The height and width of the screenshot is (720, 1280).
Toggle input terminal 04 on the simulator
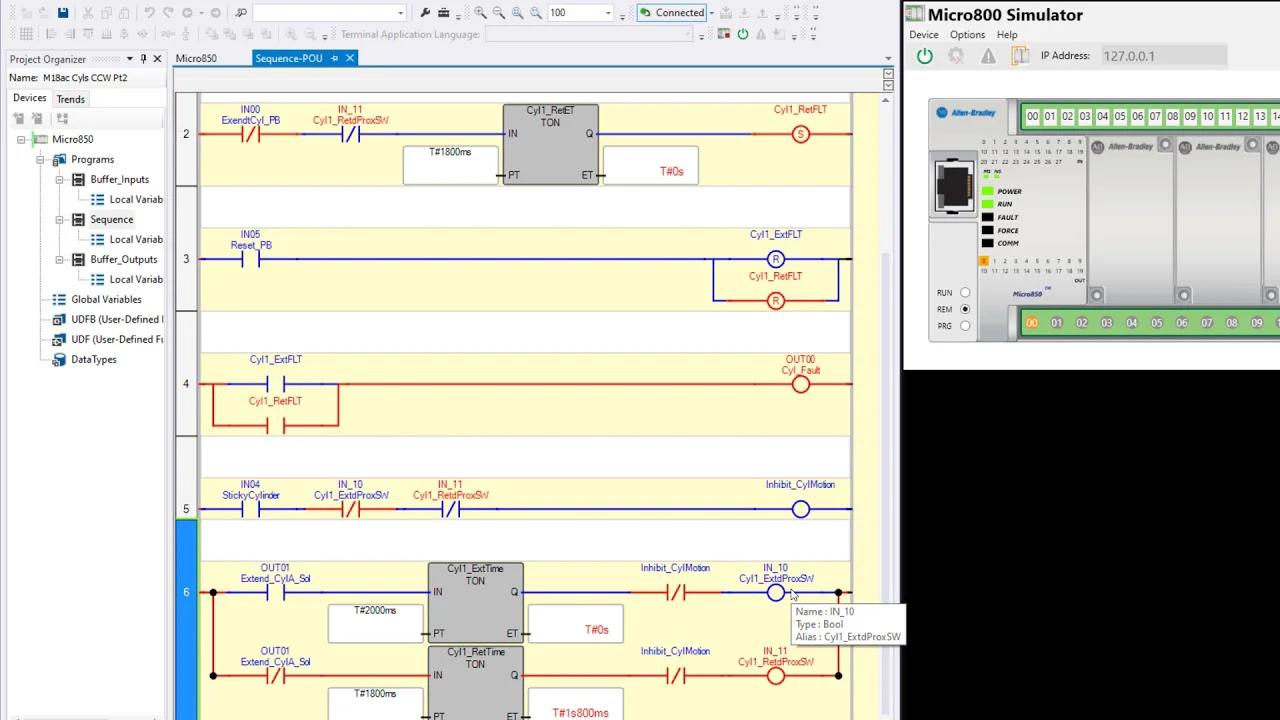[1103, 117]
